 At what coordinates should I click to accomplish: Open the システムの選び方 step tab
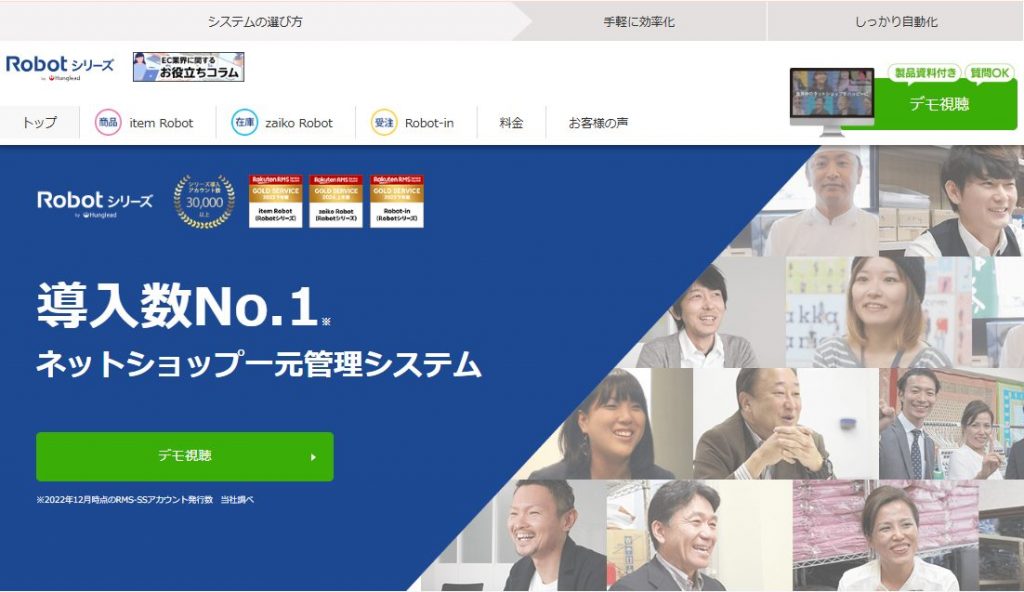click(255, 22)
